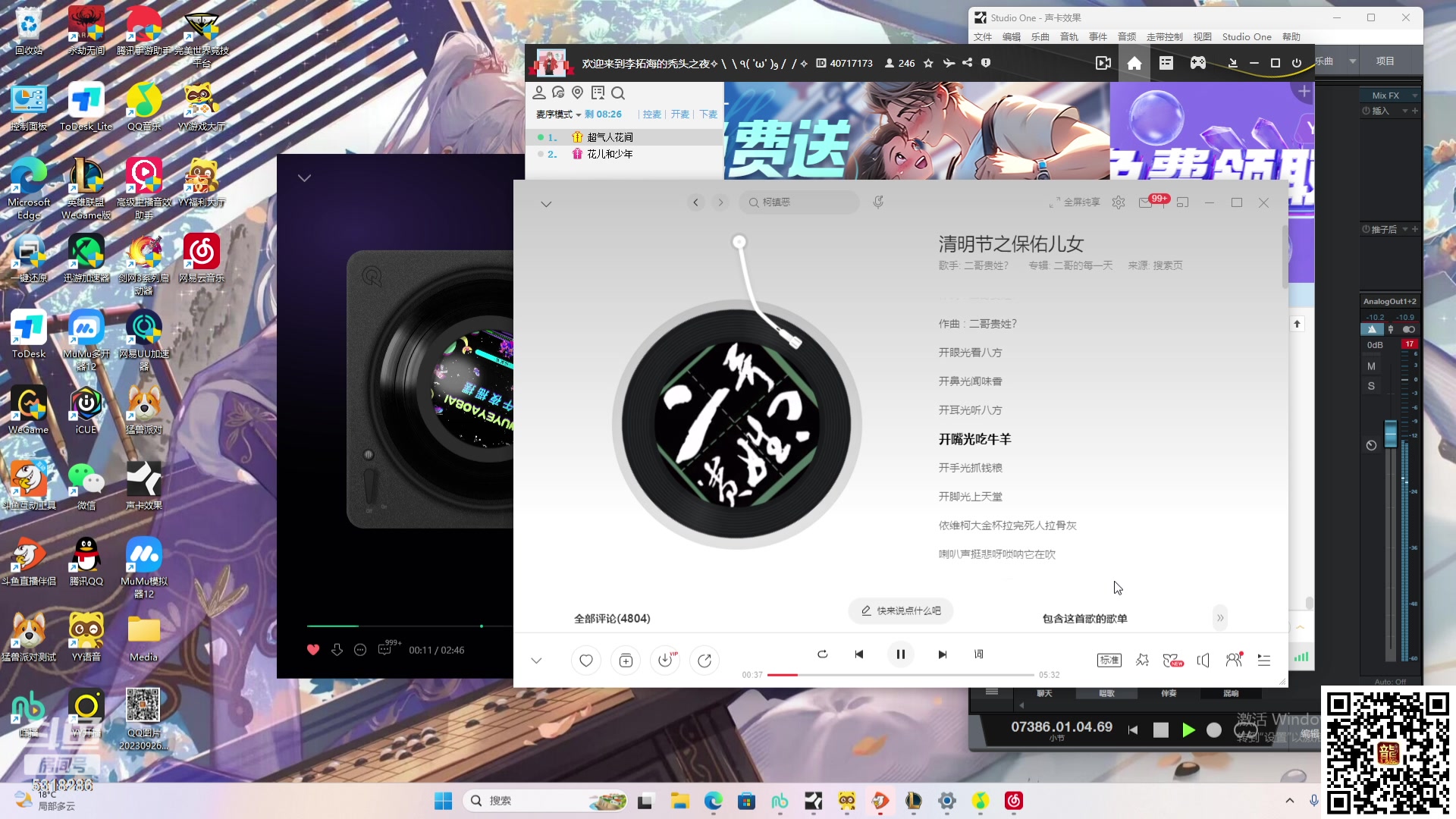Stop playback in Studio One transport

[x=1161, y=730]
